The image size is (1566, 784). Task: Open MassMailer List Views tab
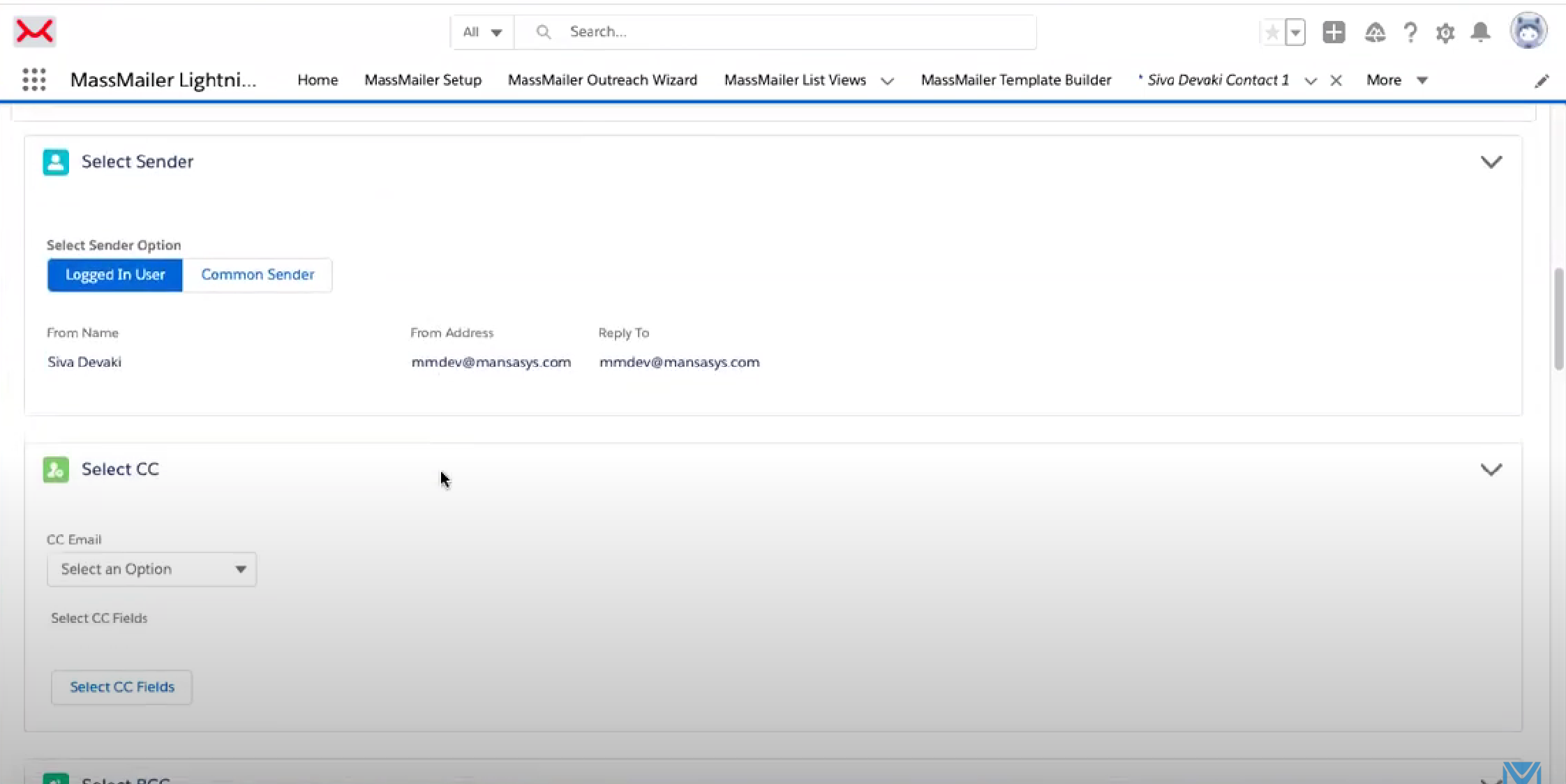[x=795, y=80]
